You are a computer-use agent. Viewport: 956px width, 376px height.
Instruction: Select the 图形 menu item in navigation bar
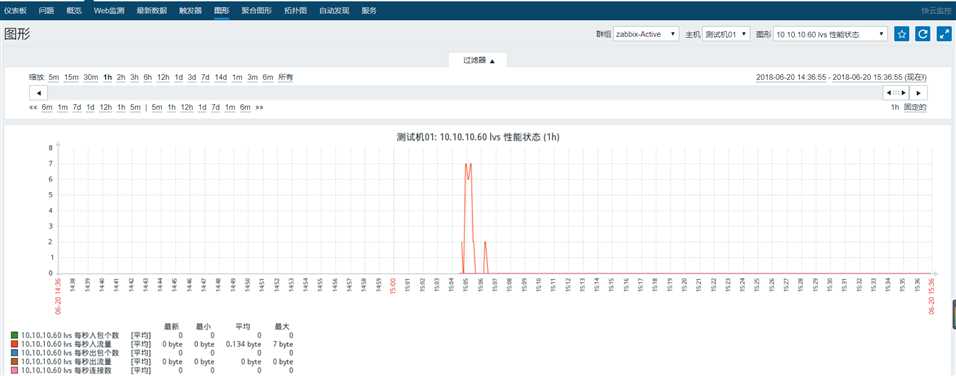222,10
